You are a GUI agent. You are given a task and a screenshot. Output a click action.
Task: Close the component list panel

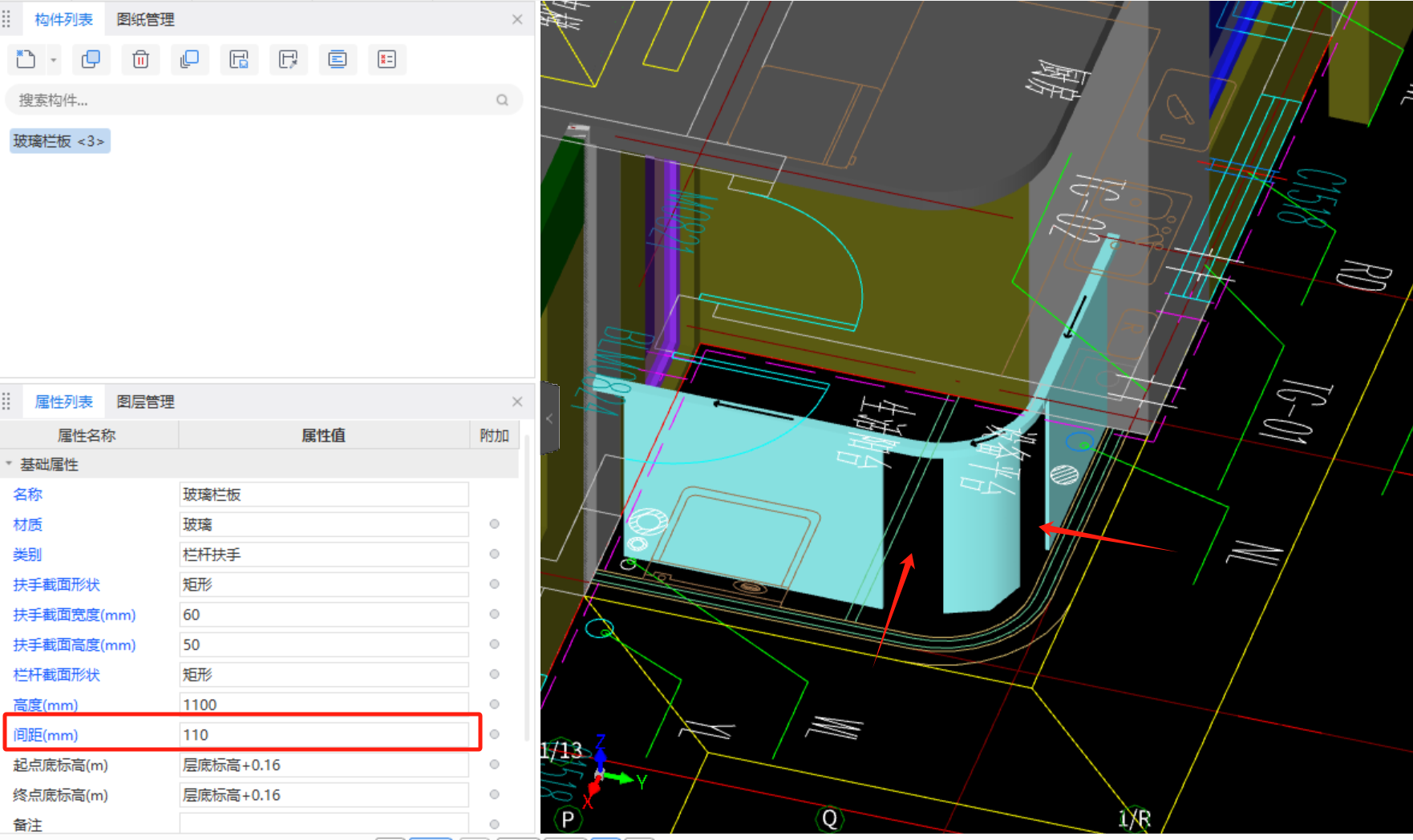click(517, 19)
